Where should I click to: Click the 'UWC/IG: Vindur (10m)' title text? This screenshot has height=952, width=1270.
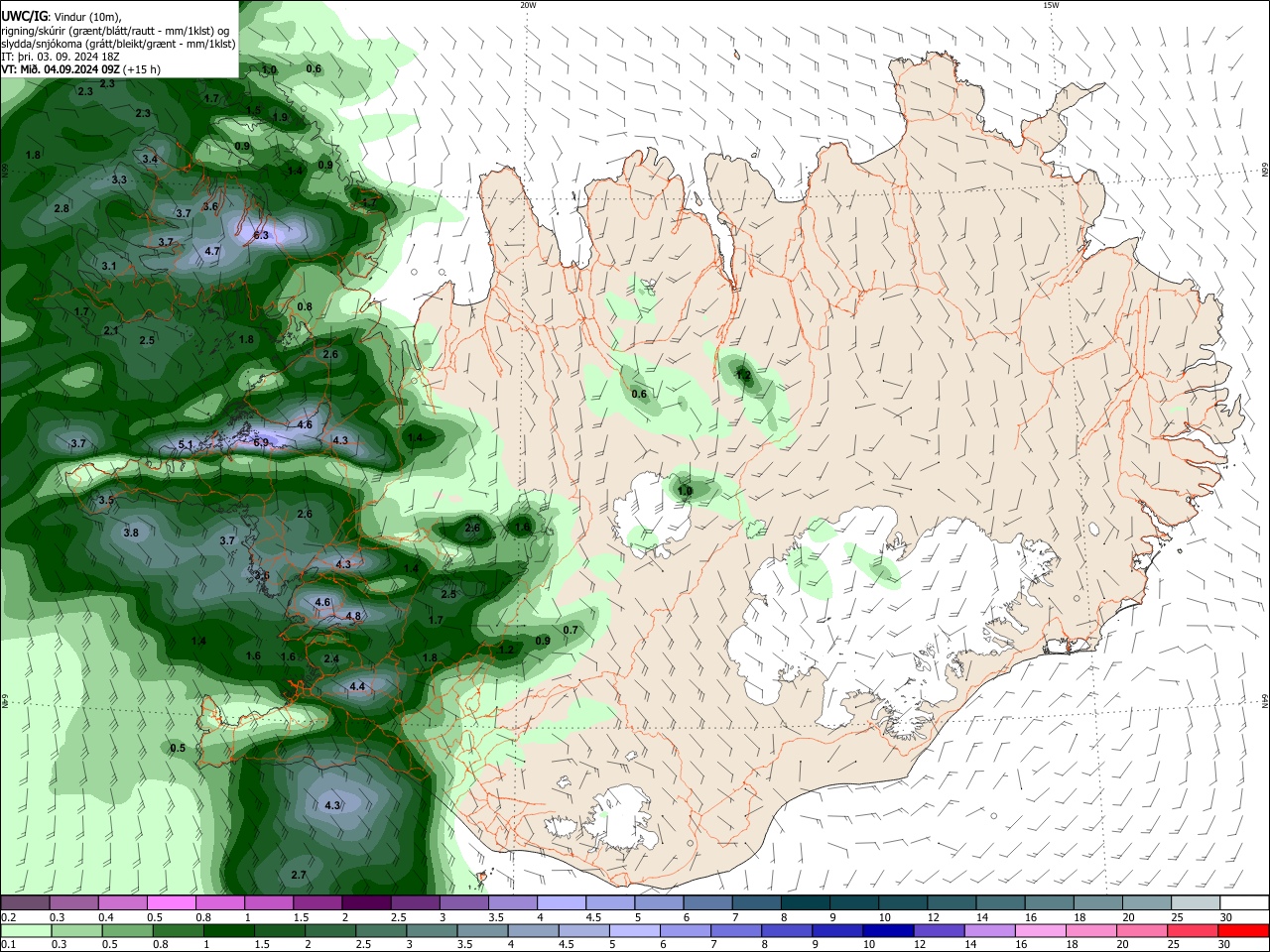(61, 16)
